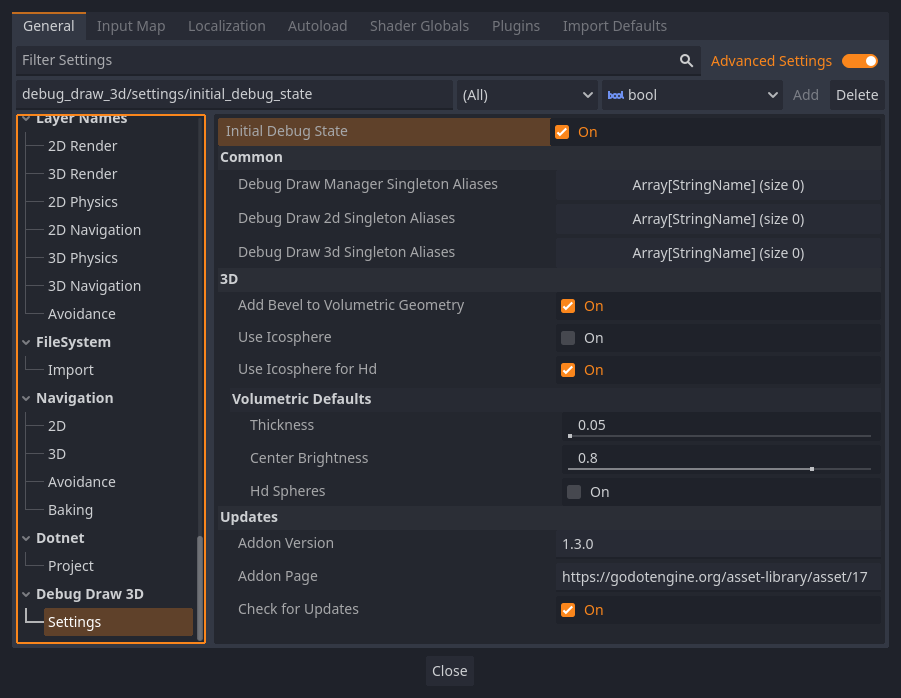Disable Check for Updates checkbox
901x698 pixels.
click(568, 610)
